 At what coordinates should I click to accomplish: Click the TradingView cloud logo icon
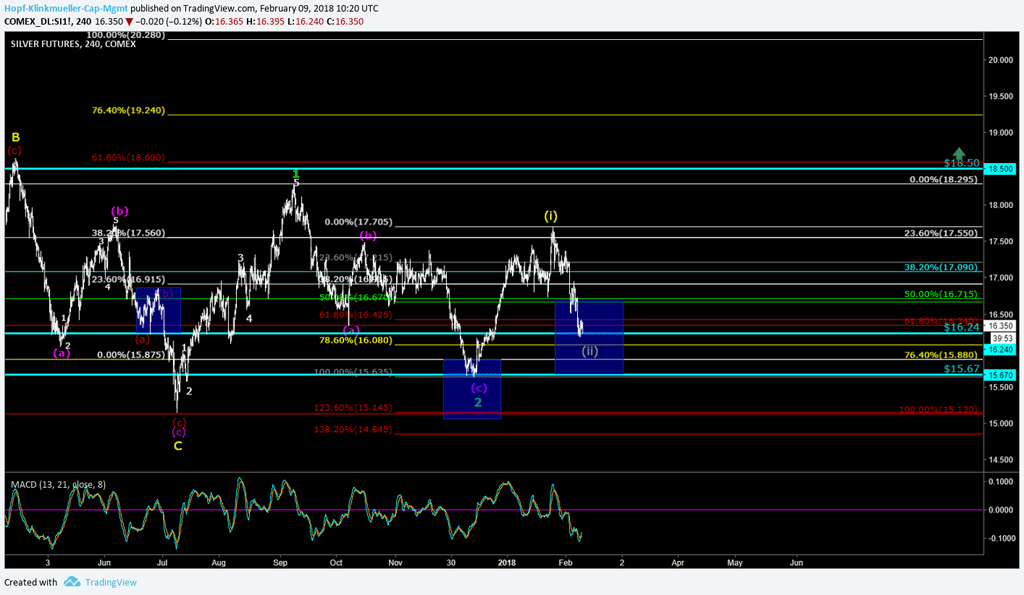point(72,581)
